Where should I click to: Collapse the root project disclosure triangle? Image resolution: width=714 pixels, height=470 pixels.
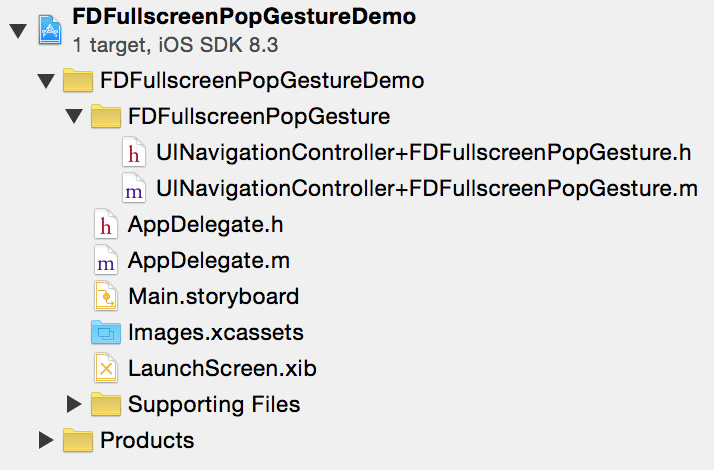pyautogui.click(x=18, y=31)
